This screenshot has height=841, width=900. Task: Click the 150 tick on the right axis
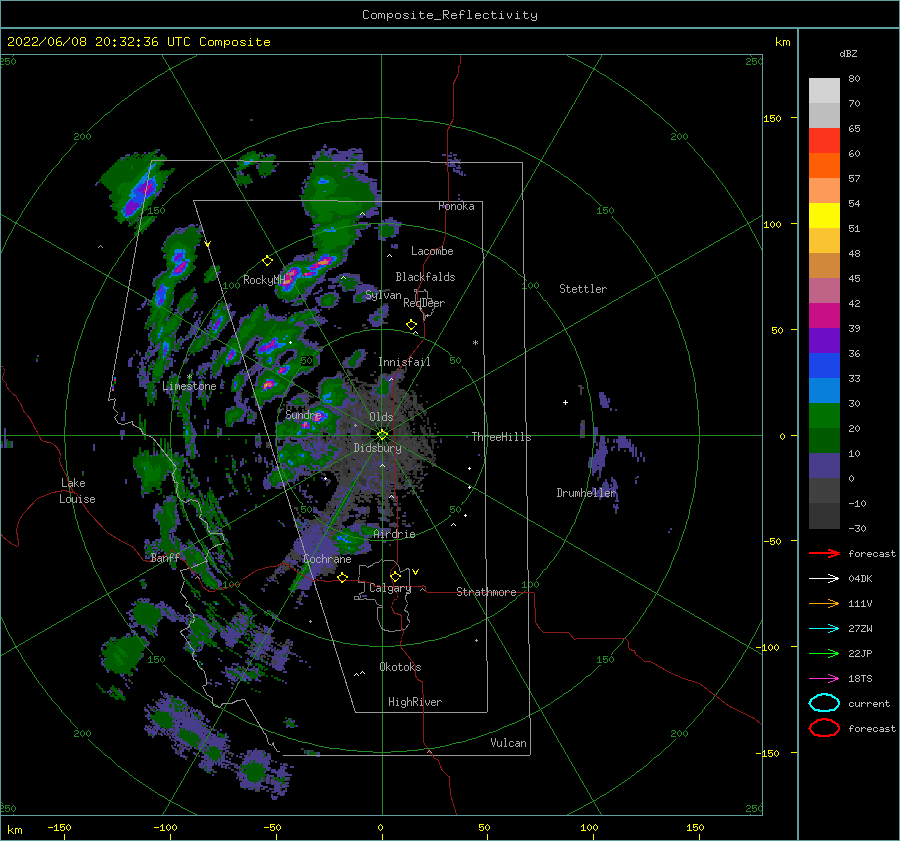tap(772, 118)
